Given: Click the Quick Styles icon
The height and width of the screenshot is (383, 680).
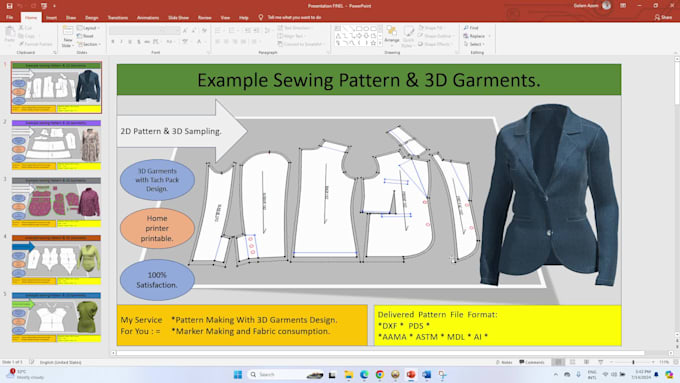Looking at the screenshot, I should pyautogui.click(x=408, y=36).
